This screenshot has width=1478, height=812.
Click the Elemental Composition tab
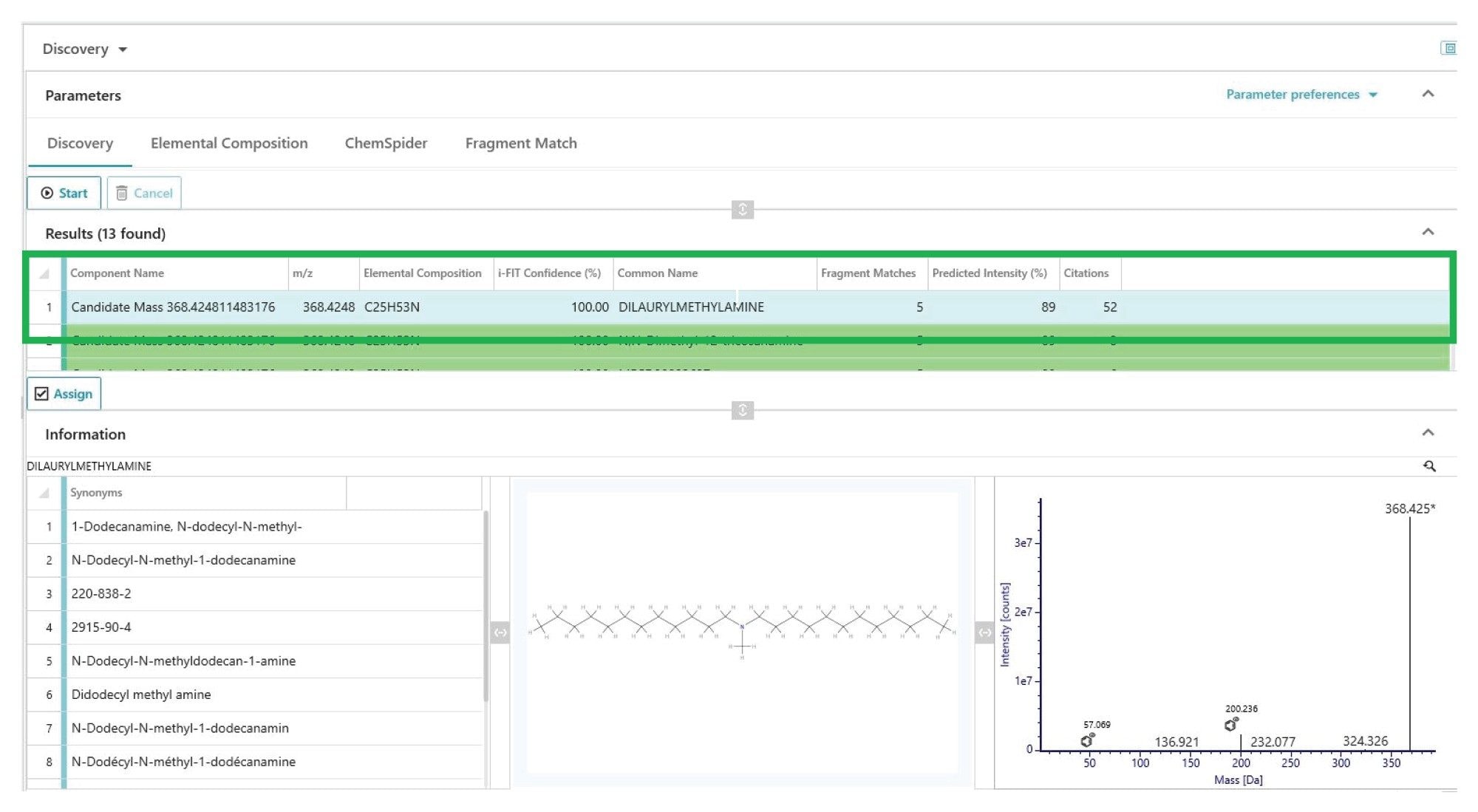[x=229, y=143]
